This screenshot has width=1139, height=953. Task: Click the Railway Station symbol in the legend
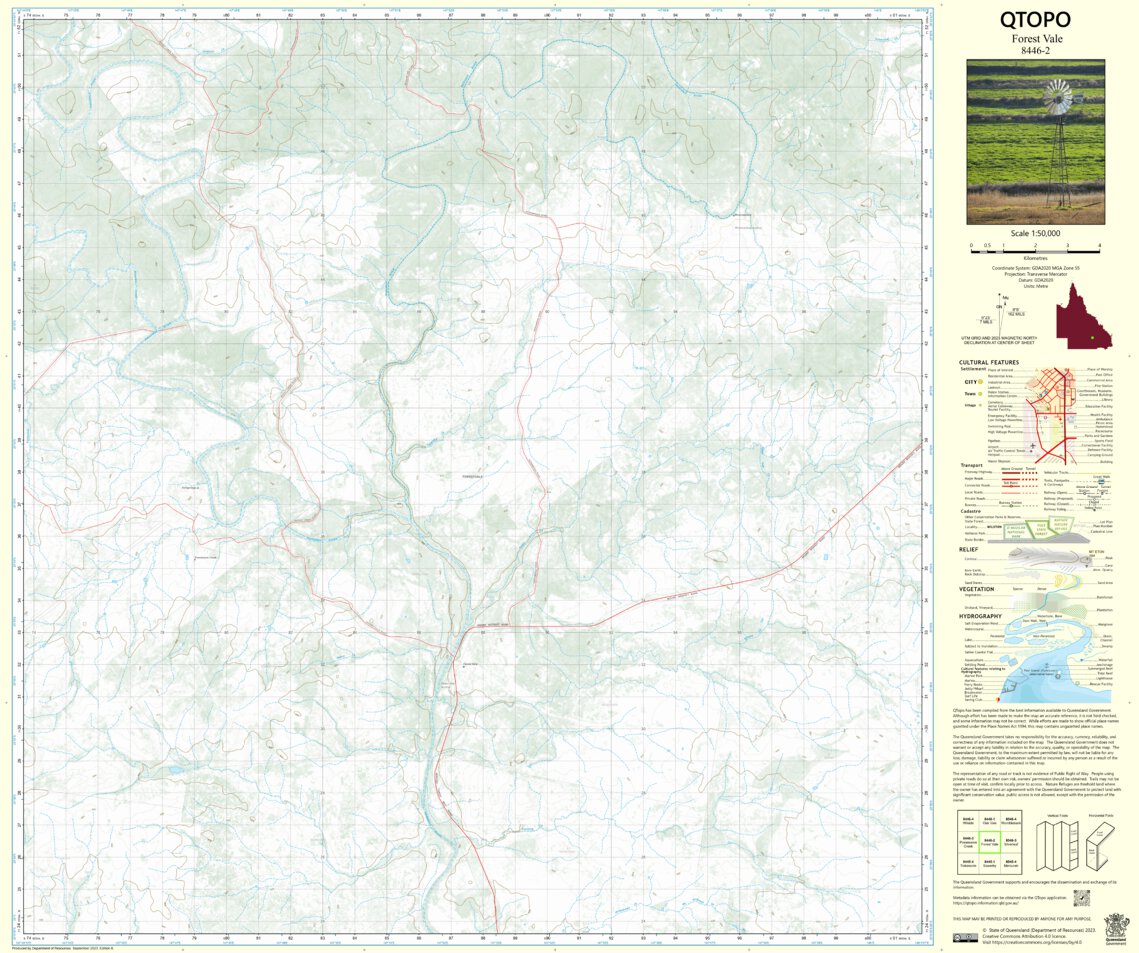tap(1082, 493)
